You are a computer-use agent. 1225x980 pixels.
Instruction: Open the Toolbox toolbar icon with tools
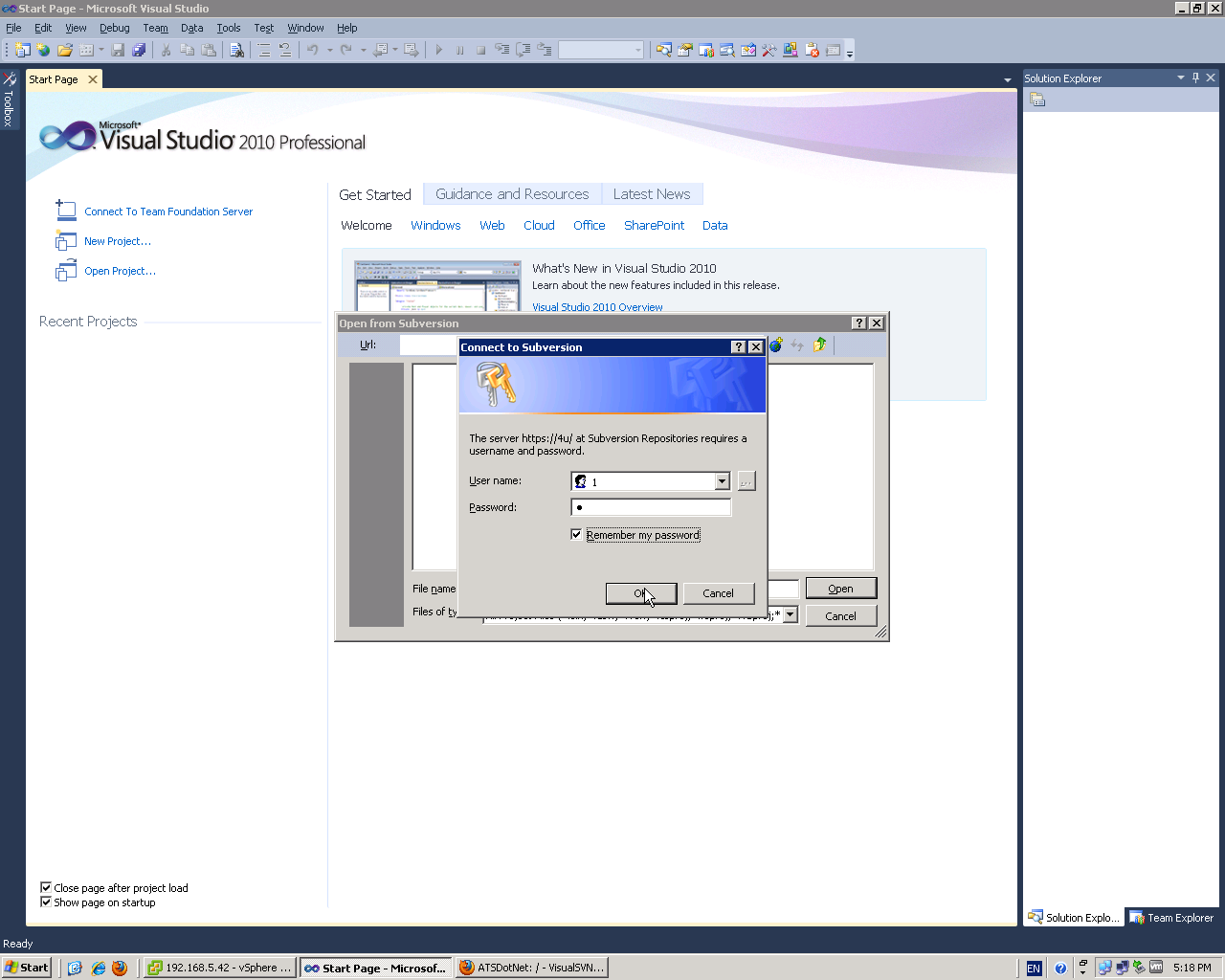click(769, 50)
